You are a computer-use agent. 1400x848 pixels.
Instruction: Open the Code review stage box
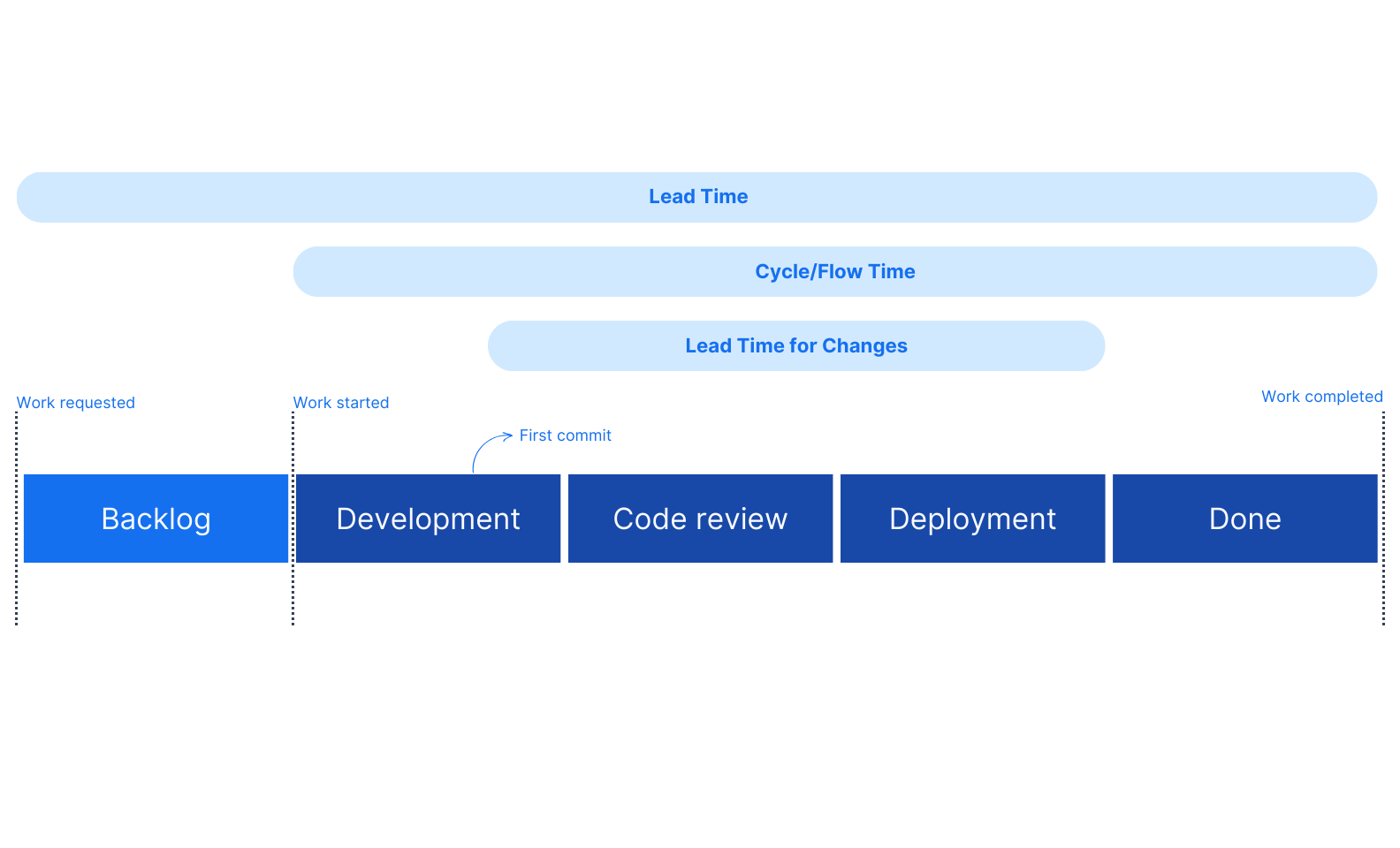click(x=700, y=519)
